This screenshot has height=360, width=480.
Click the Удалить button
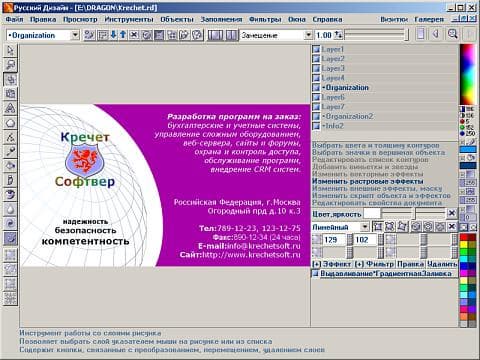(442, 264)
